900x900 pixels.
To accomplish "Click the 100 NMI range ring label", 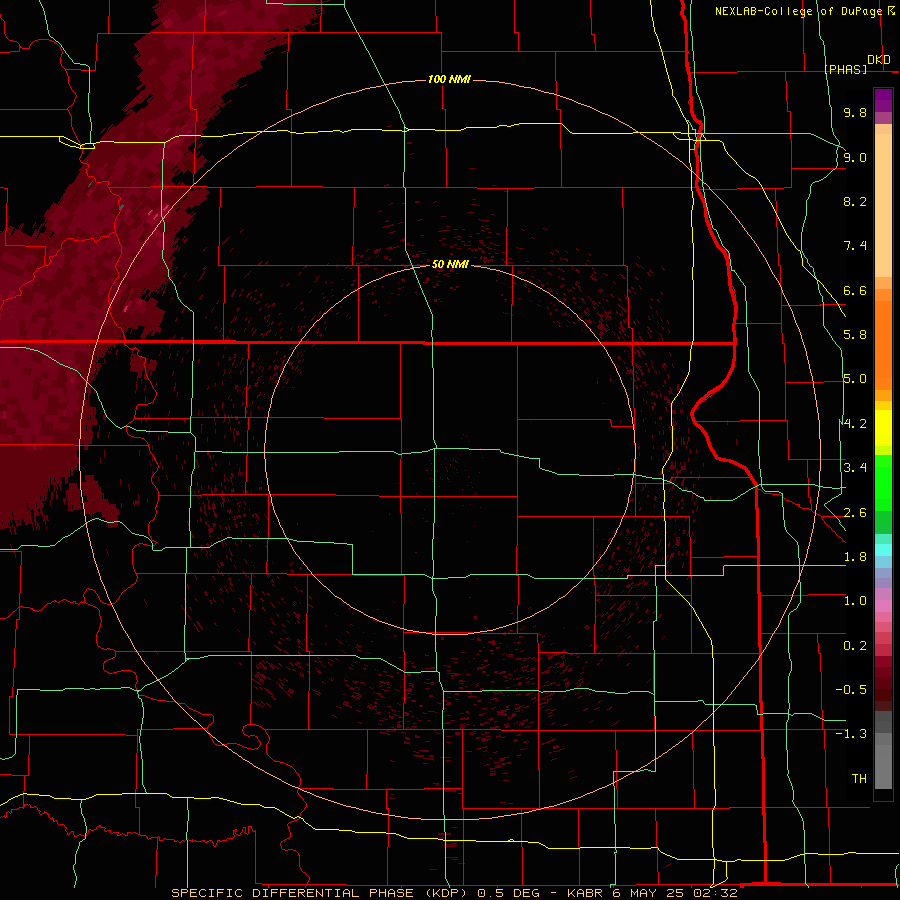I will pos(449,79).
